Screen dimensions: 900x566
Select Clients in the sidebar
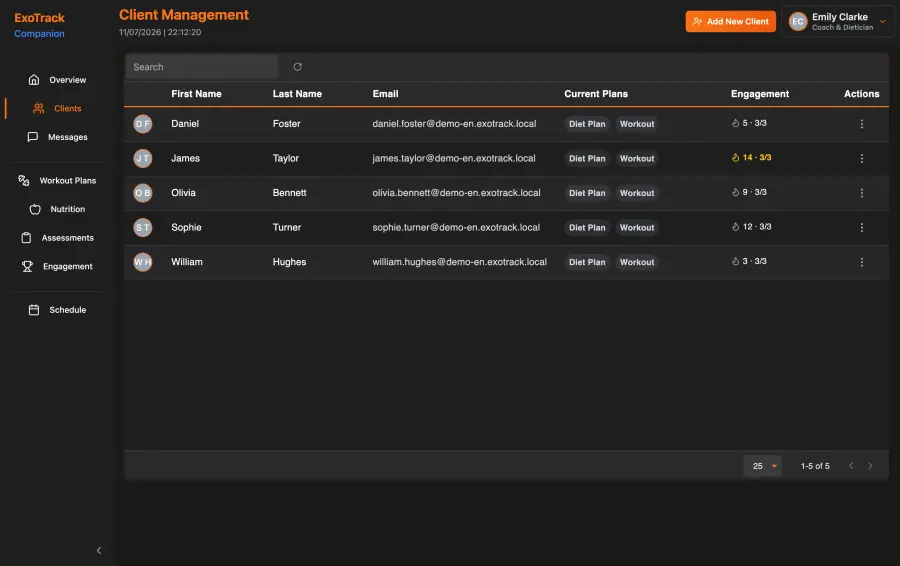tap(57, 108)
